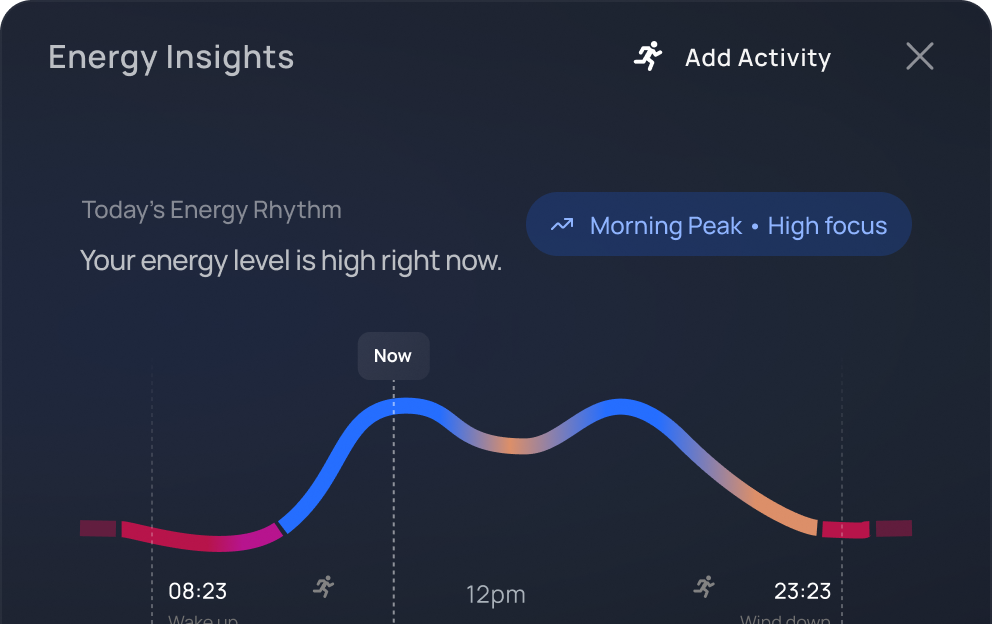This screenshot has height=624, width=992.
Task: Click the Now marker label
Action: [x=393, y=356]
